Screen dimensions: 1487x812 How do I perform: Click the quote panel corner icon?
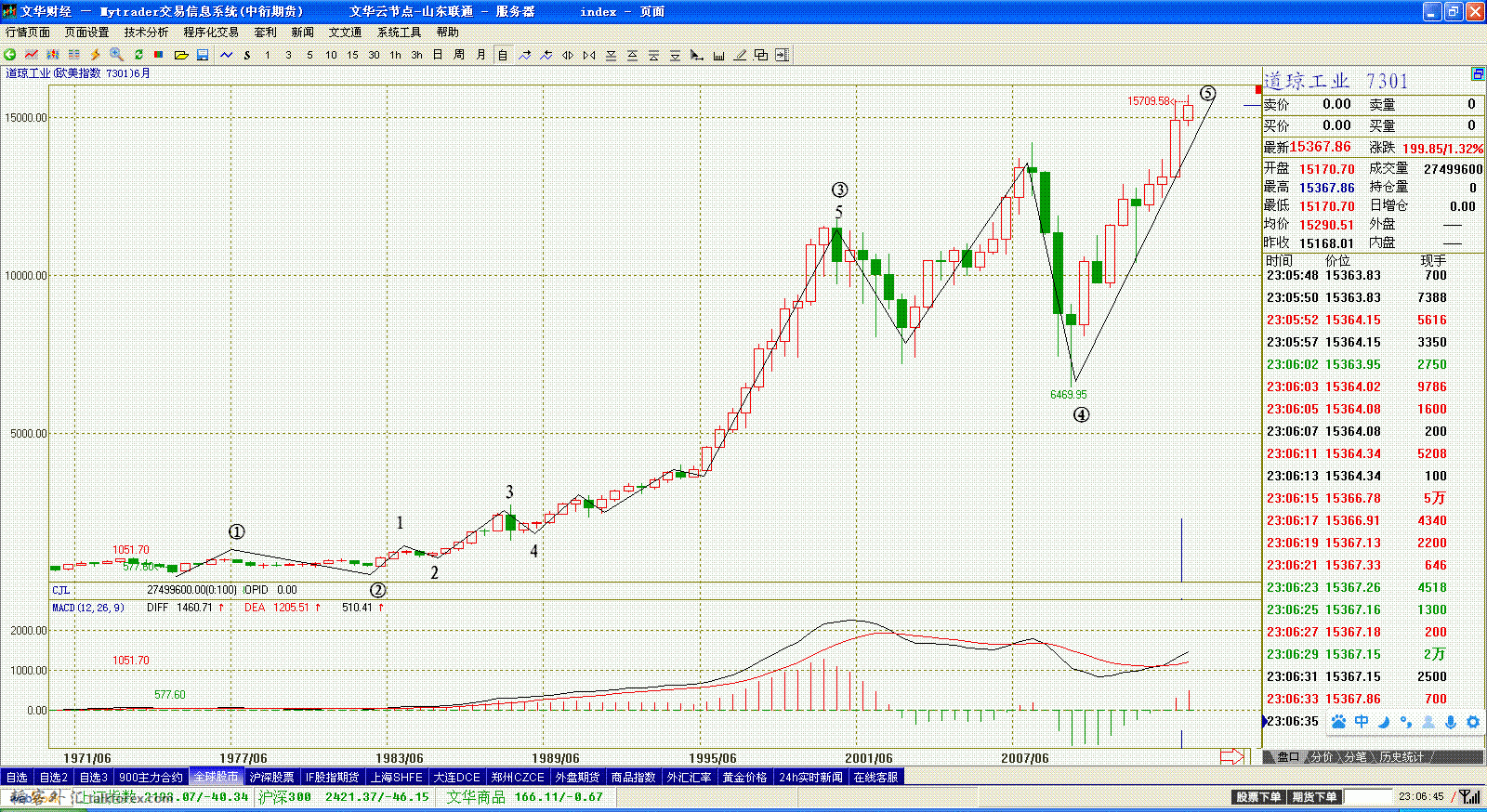point(1478,74)
